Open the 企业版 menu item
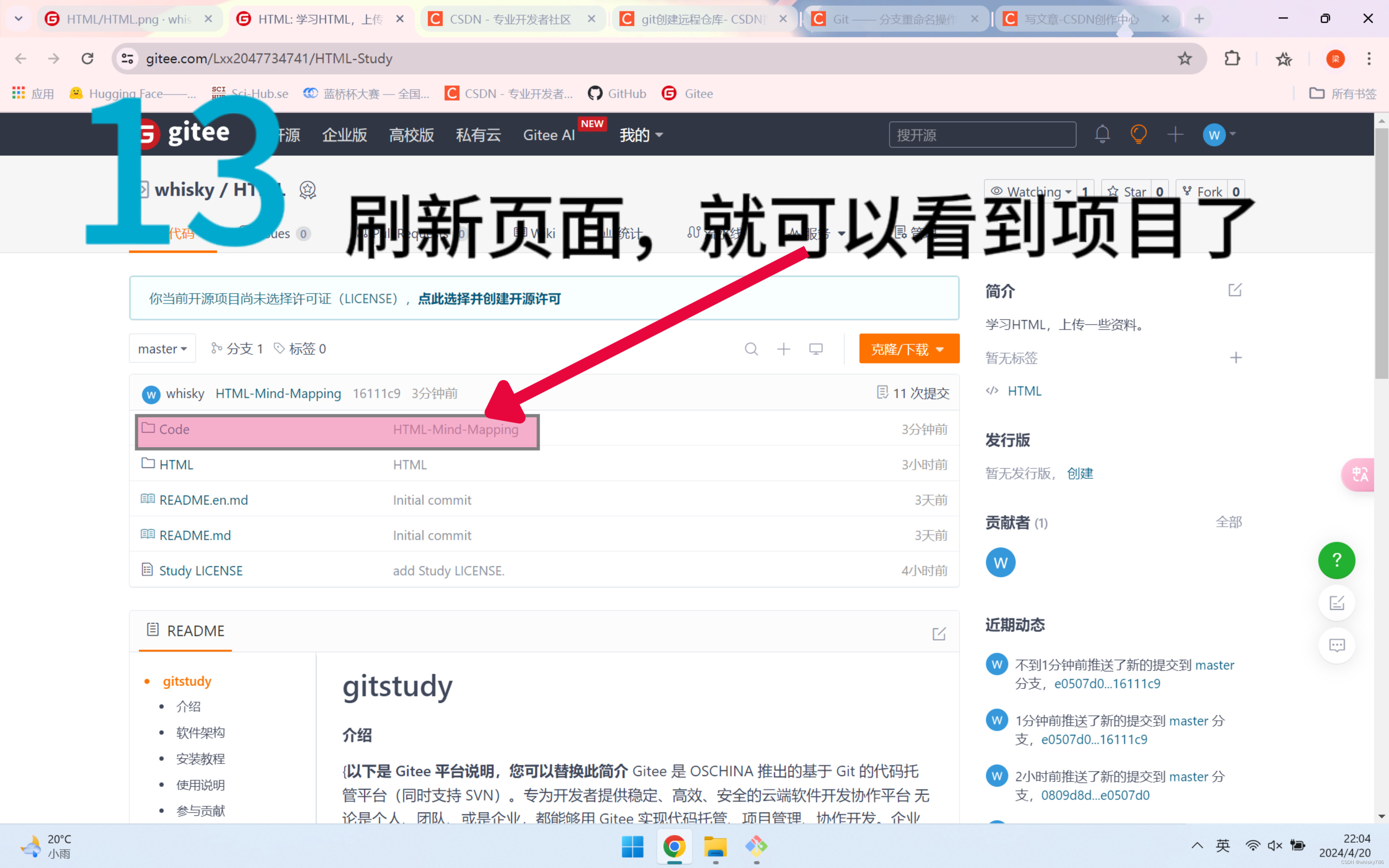This screenshot has width=1389, height=868. (345, 136)
